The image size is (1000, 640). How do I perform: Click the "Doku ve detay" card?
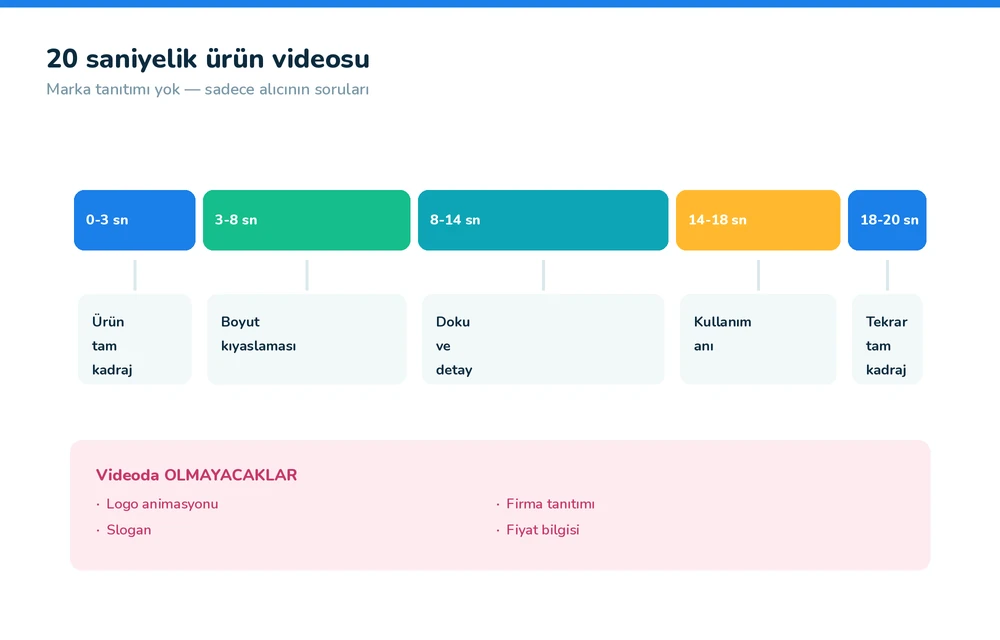pos(543,339)
